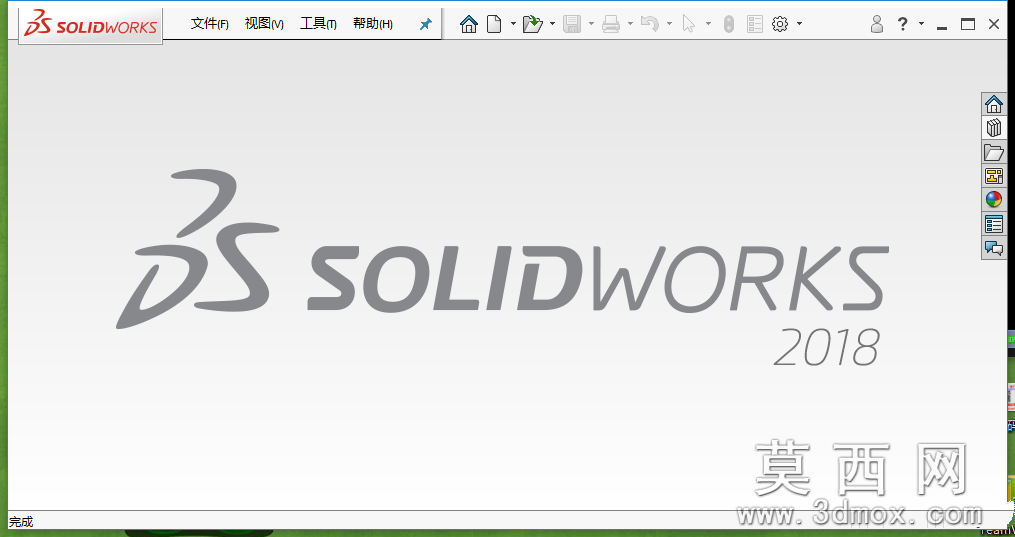Expand the Save dropdown arrow
The height and width of the screenshot is (537, 1015).
pos(591,24)
